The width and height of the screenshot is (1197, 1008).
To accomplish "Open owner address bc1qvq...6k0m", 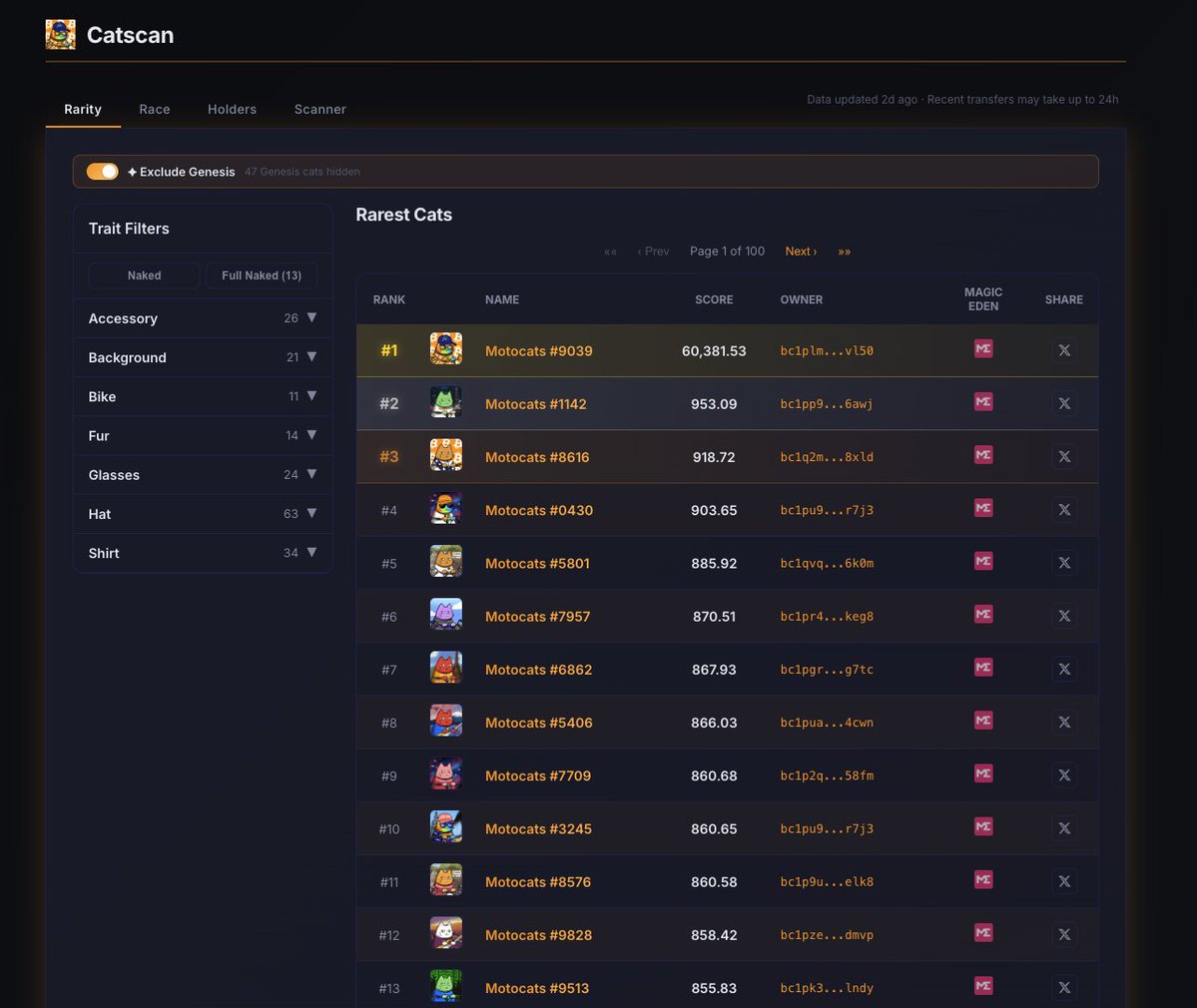I will click(x=827, y=563).
